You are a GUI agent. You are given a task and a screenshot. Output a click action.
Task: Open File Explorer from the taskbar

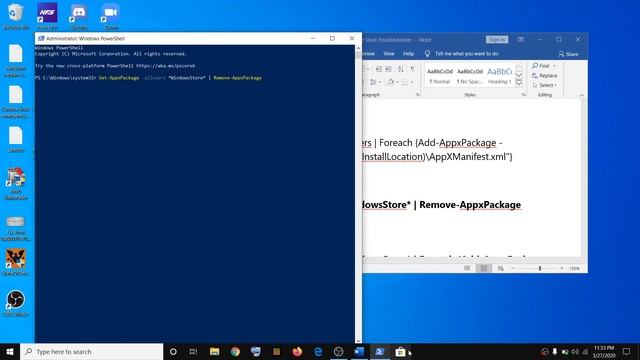coord(214,351)
